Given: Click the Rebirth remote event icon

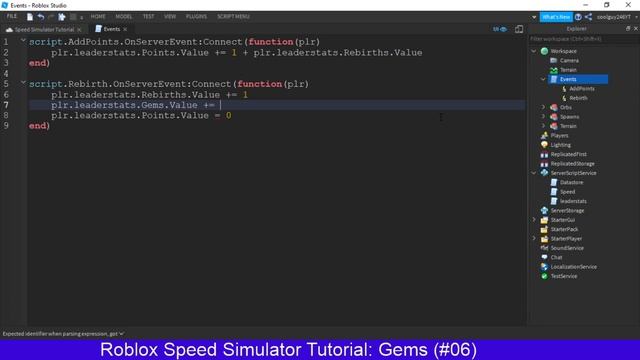Looking at the screenshot, I should click(564, 98).
